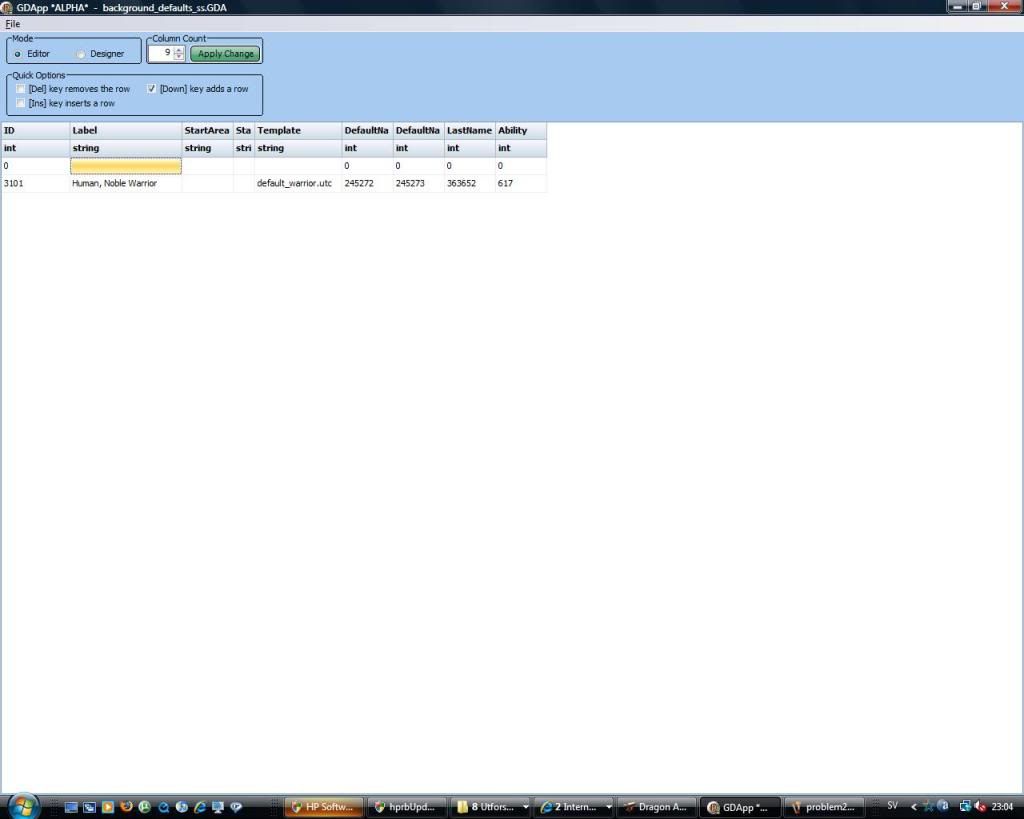This screenshot has width=1024, height=819.
Task: Uncheck '[Down] key adds a row' option
Action: (152, 89)
